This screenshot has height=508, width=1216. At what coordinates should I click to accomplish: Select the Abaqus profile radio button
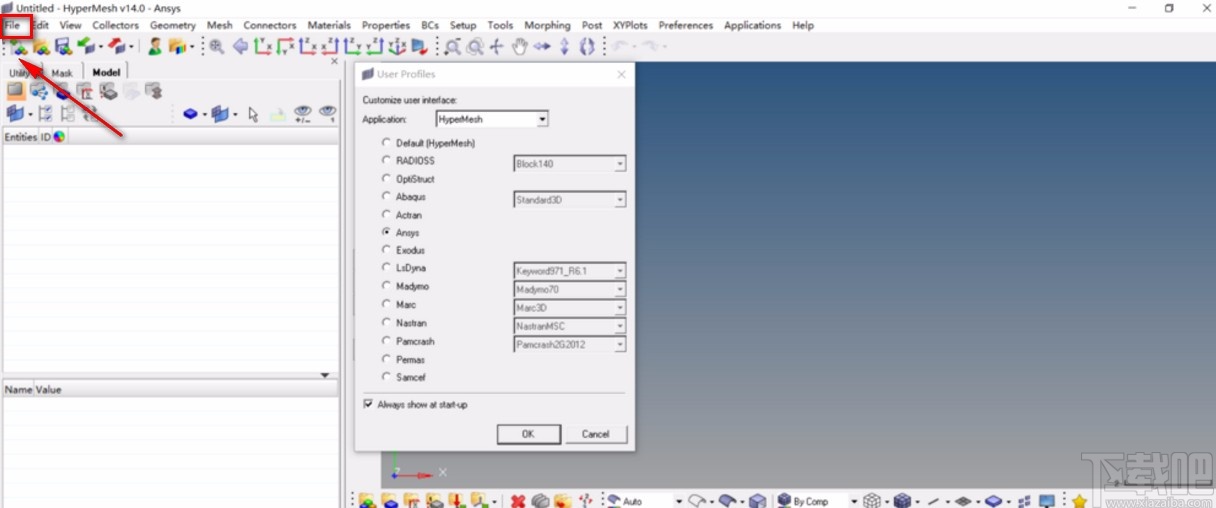(x=387, y=196)
